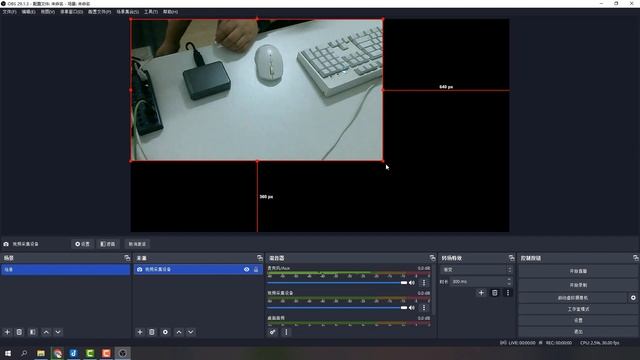Move scene down with arrow icon

[x=58, y=332]
